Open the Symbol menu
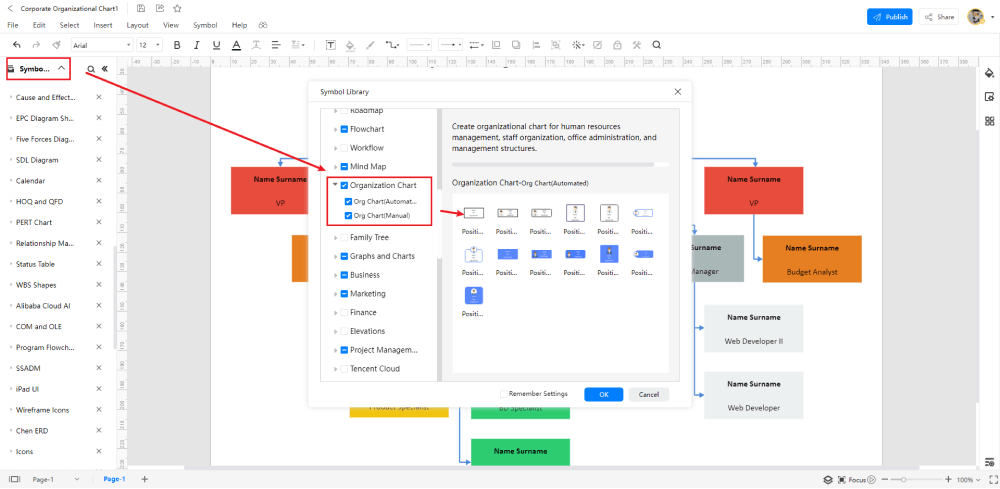 click(205, 26)
